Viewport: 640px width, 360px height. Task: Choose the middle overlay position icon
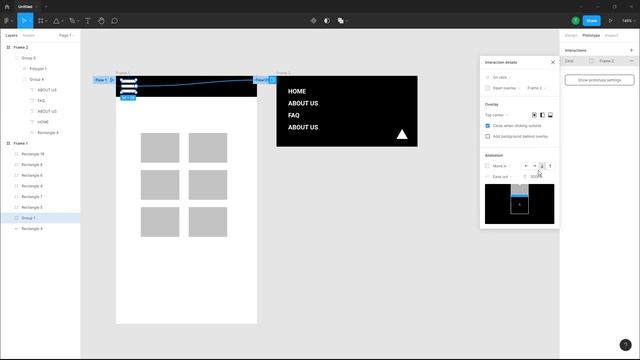click(x=542, y=115)
